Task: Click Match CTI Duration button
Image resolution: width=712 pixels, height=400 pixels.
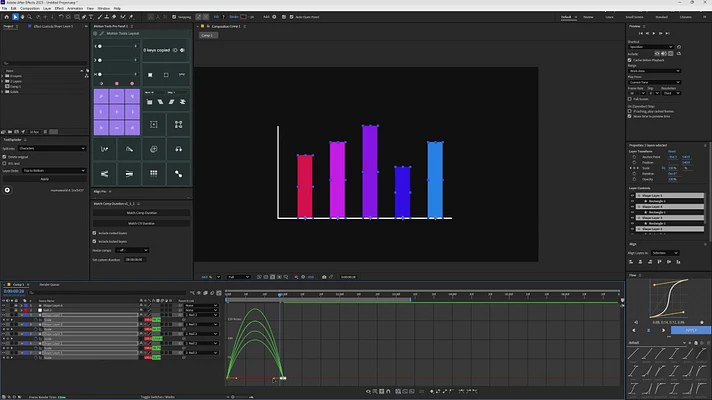Action: tap(142, 223)
